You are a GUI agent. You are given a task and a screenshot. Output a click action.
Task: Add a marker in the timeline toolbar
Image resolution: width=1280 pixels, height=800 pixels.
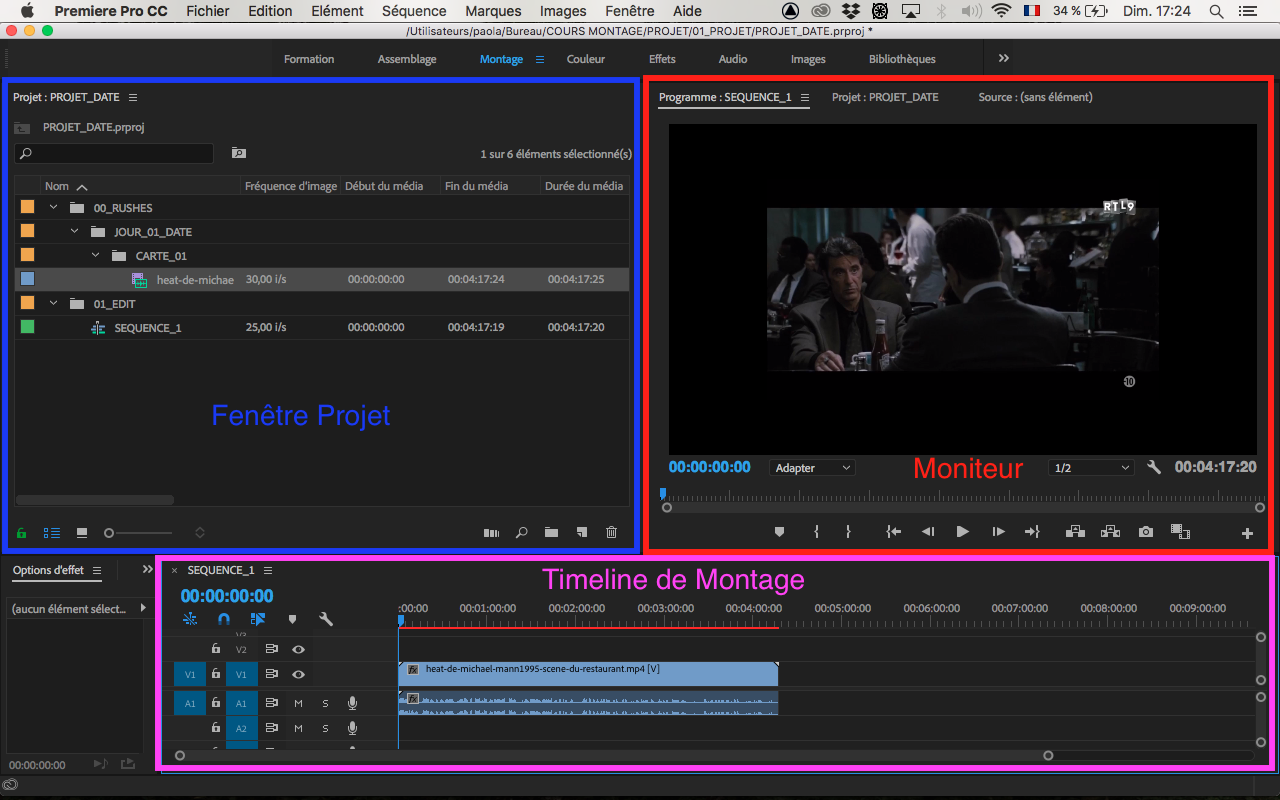coord(293,619)
